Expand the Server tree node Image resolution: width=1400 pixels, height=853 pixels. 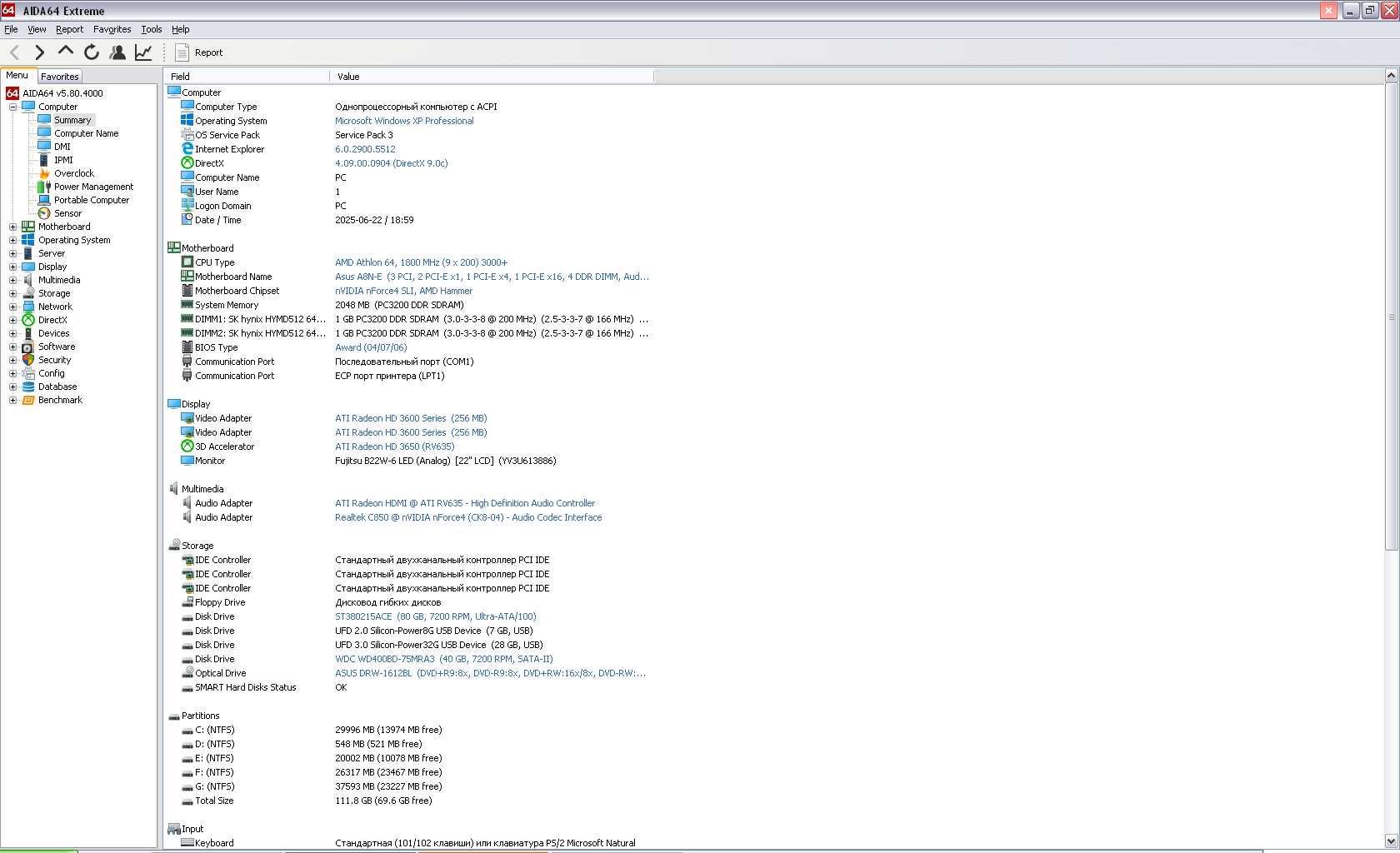(x=12, y=253)
